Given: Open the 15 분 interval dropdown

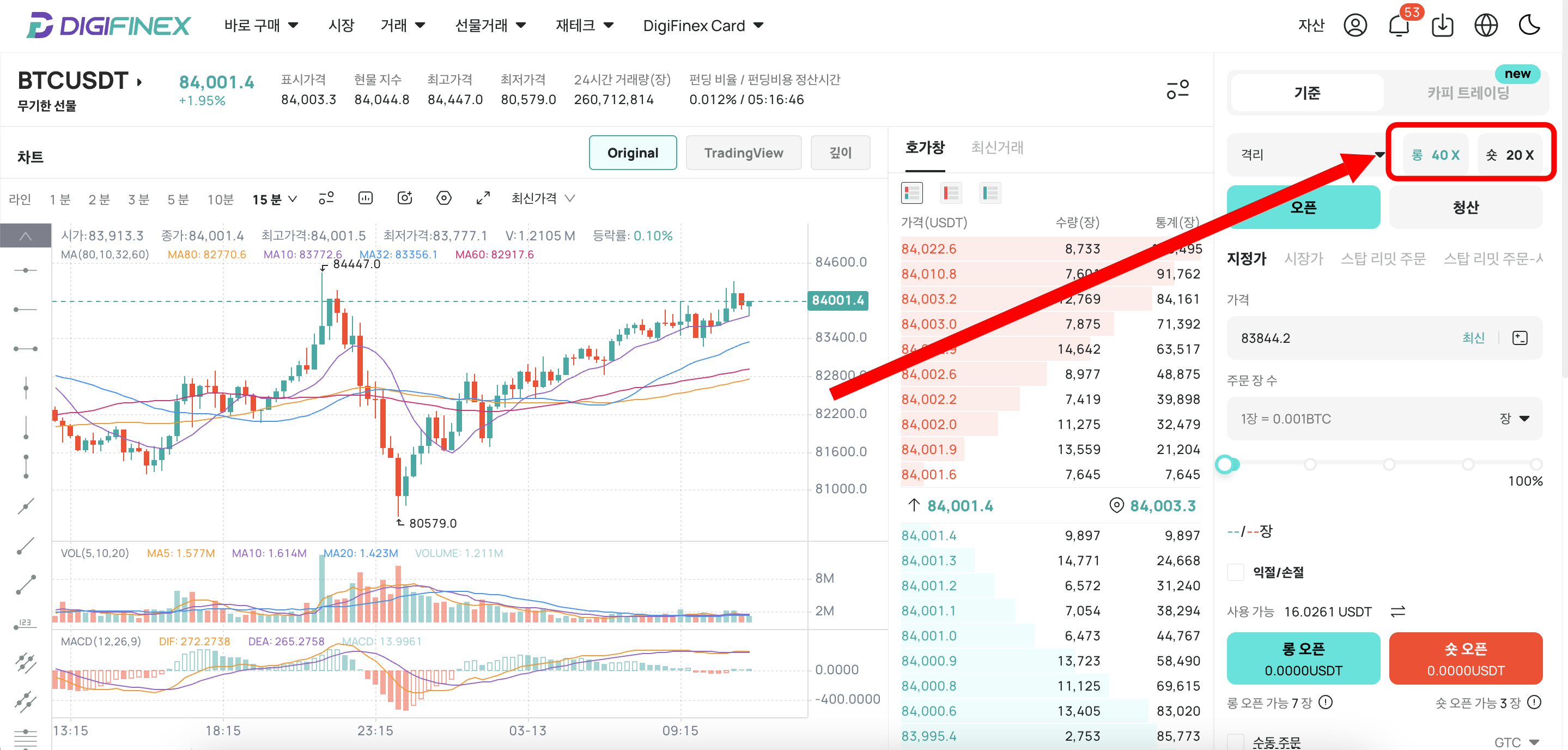Looking at the screenshot, I should [x=275, y=199].
